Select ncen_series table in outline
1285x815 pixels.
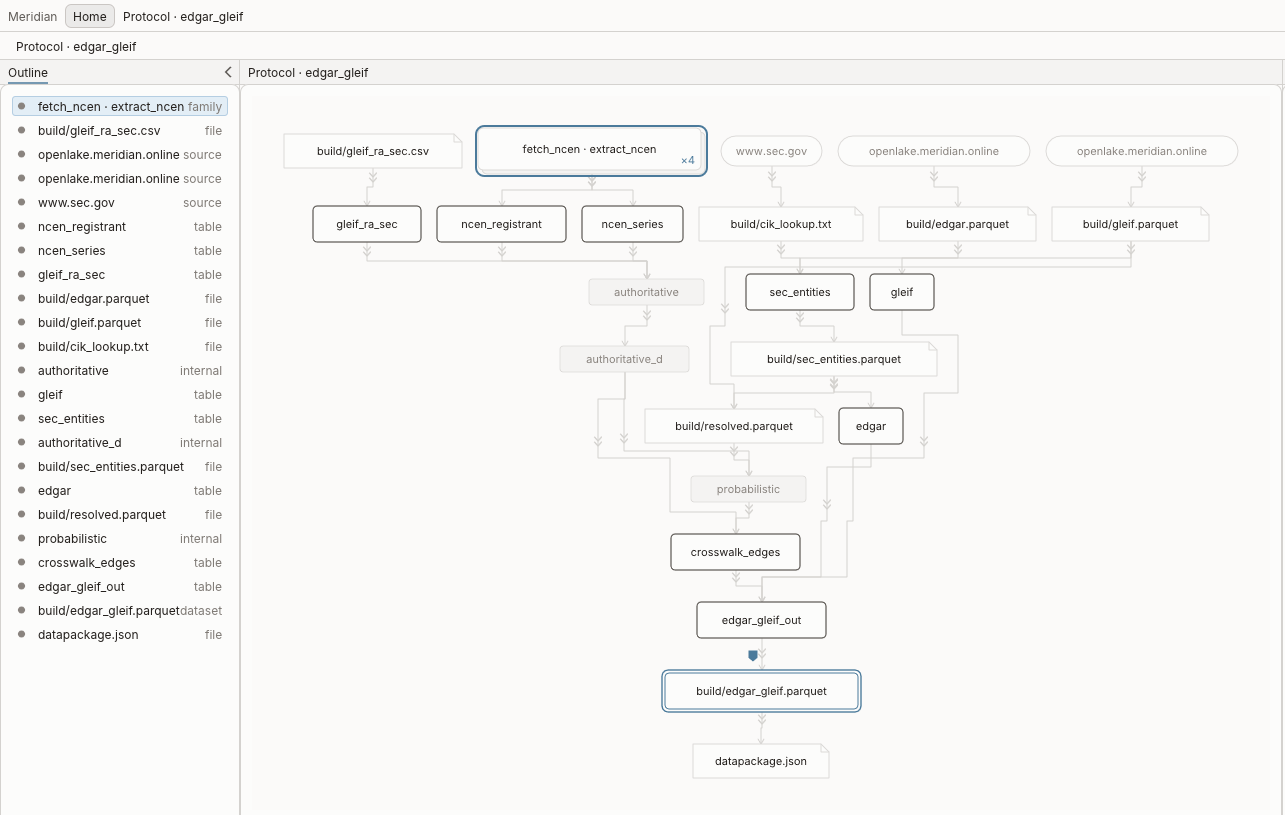click(120, 251)
